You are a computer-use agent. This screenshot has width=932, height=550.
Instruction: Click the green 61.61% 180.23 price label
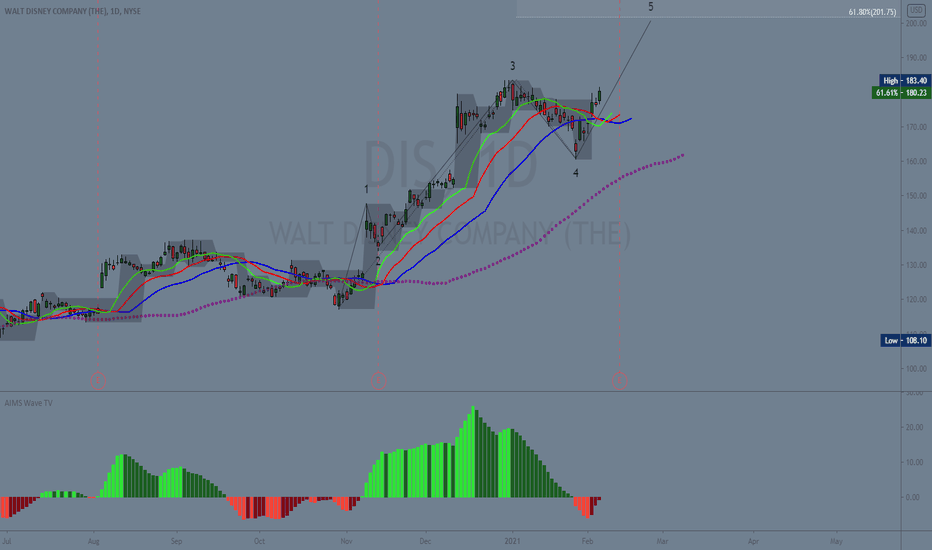click(900, 93)
